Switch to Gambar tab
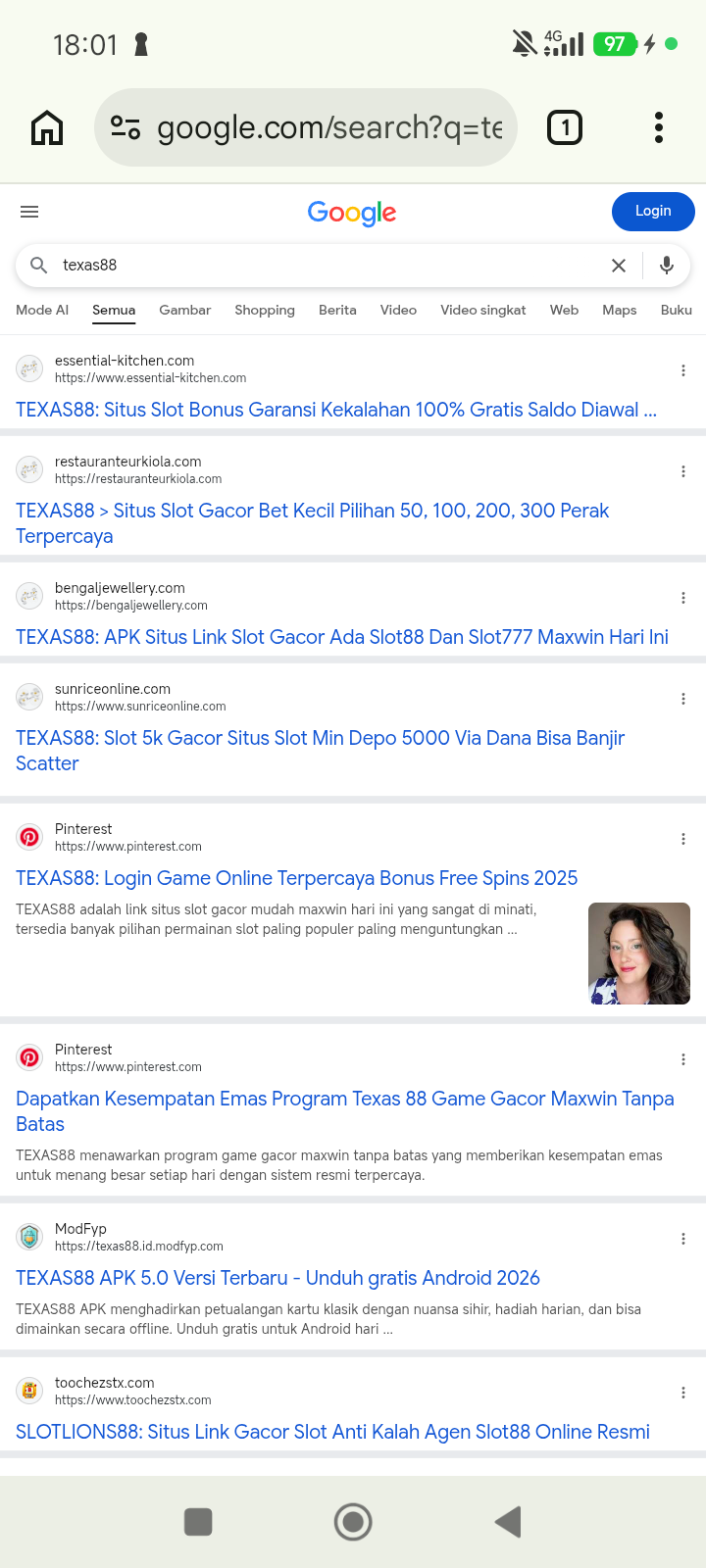706x1568 pixels. coord(185,310)
